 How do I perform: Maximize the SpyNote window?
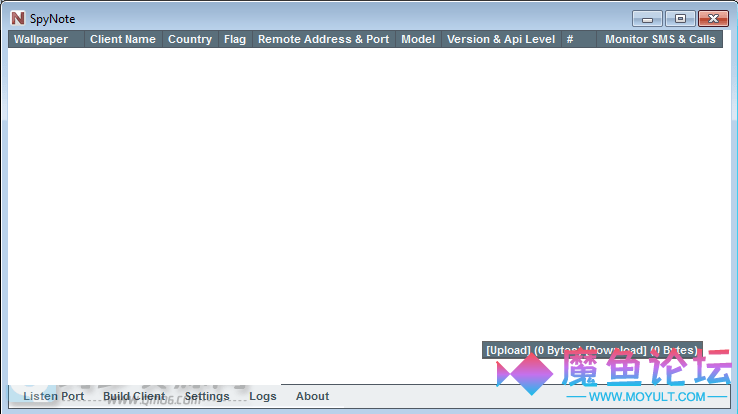tap(680, 19)
